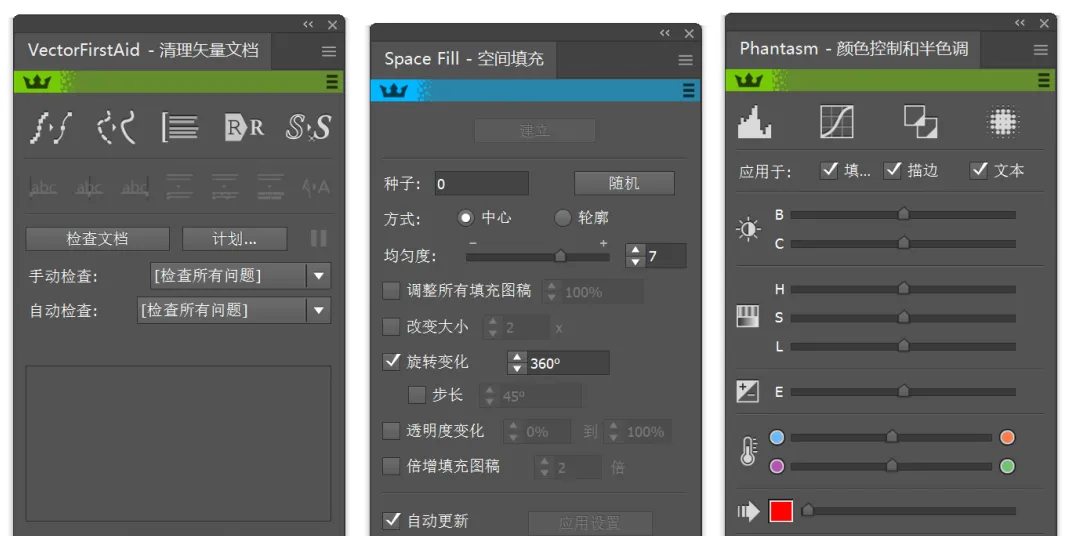The width and height of the screenshot is (1080, 536).
Task: Click Phantasm C contrast slider
Action: [x=903, y=243]
